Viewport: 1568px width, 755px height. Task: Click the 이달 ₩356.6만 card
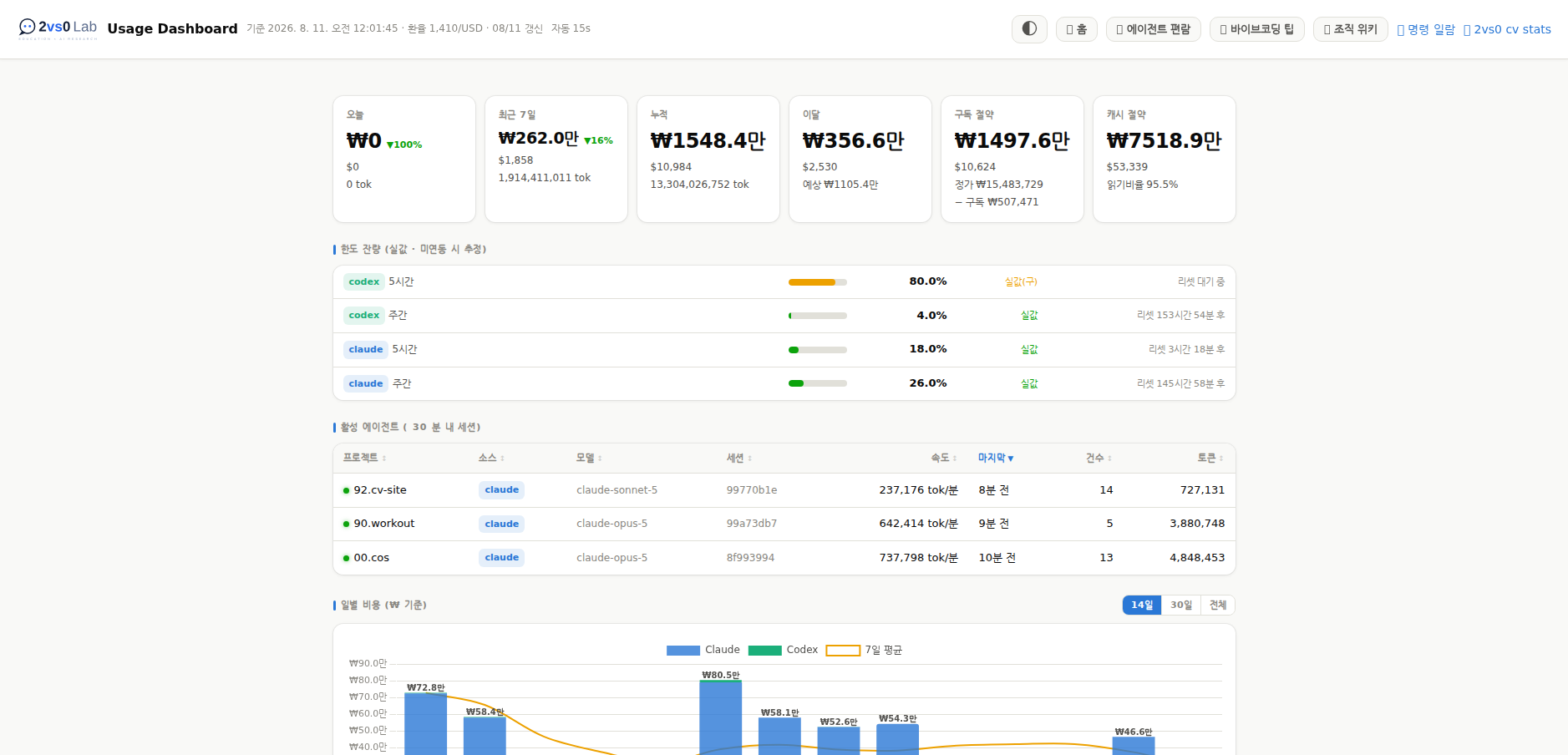860,159
